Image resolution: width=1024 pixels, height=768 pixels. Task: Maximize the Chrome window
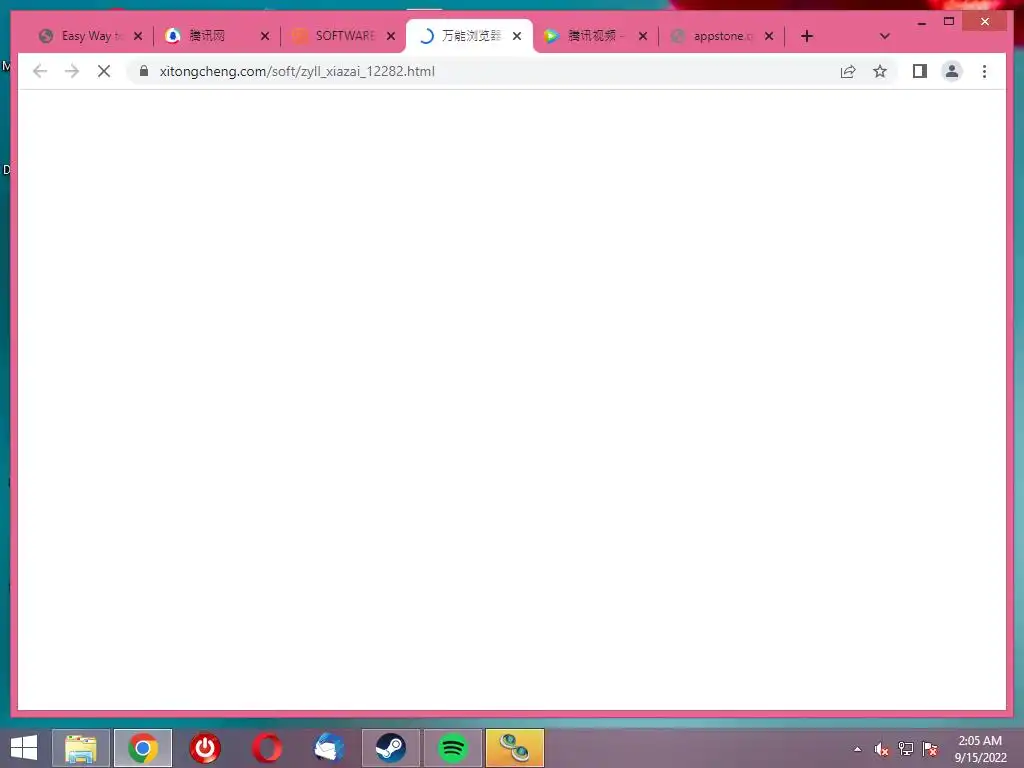click(949, 22)
